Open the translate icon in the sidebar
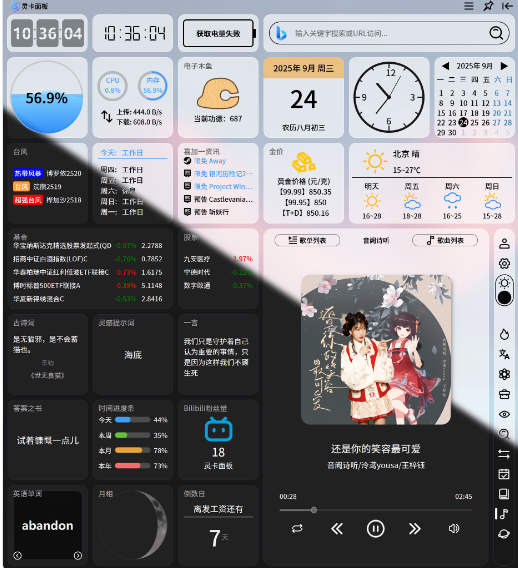This screenshot has height=568, width=518. 504,354
